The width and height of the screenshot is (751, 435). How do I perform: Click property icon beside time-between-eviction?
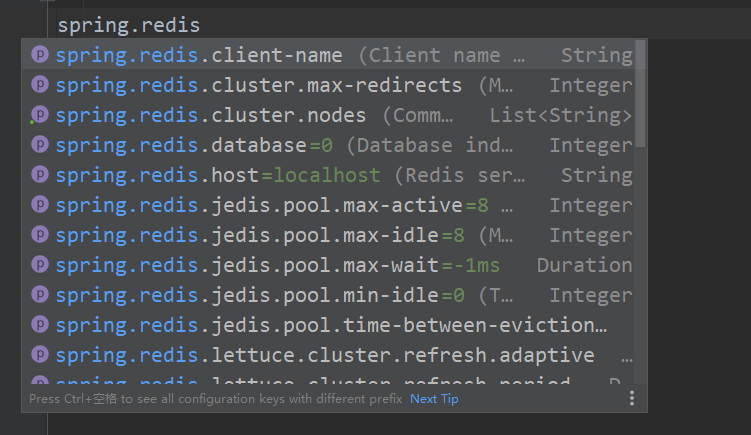point(40,325)
